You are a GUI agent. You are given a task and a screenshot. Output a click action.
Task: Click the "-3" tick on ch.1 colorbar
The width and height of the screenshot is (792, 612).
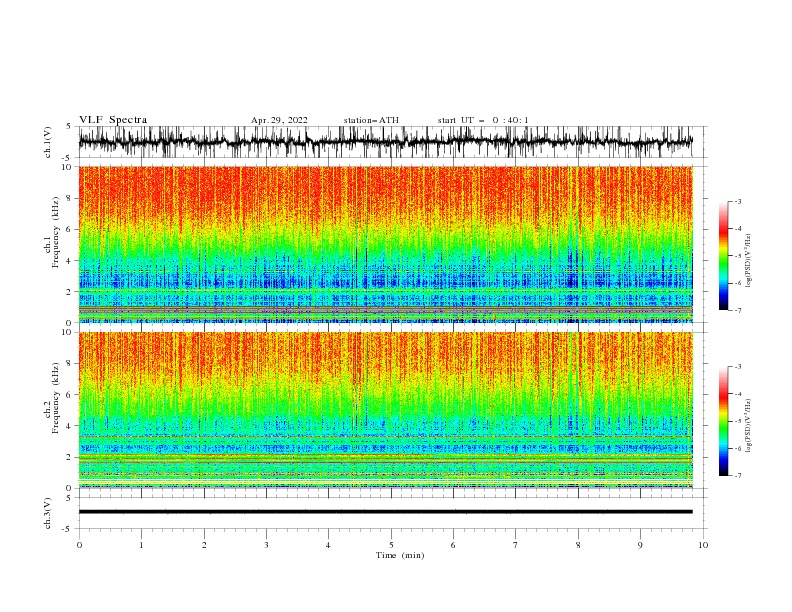click(x=737, y=201)
